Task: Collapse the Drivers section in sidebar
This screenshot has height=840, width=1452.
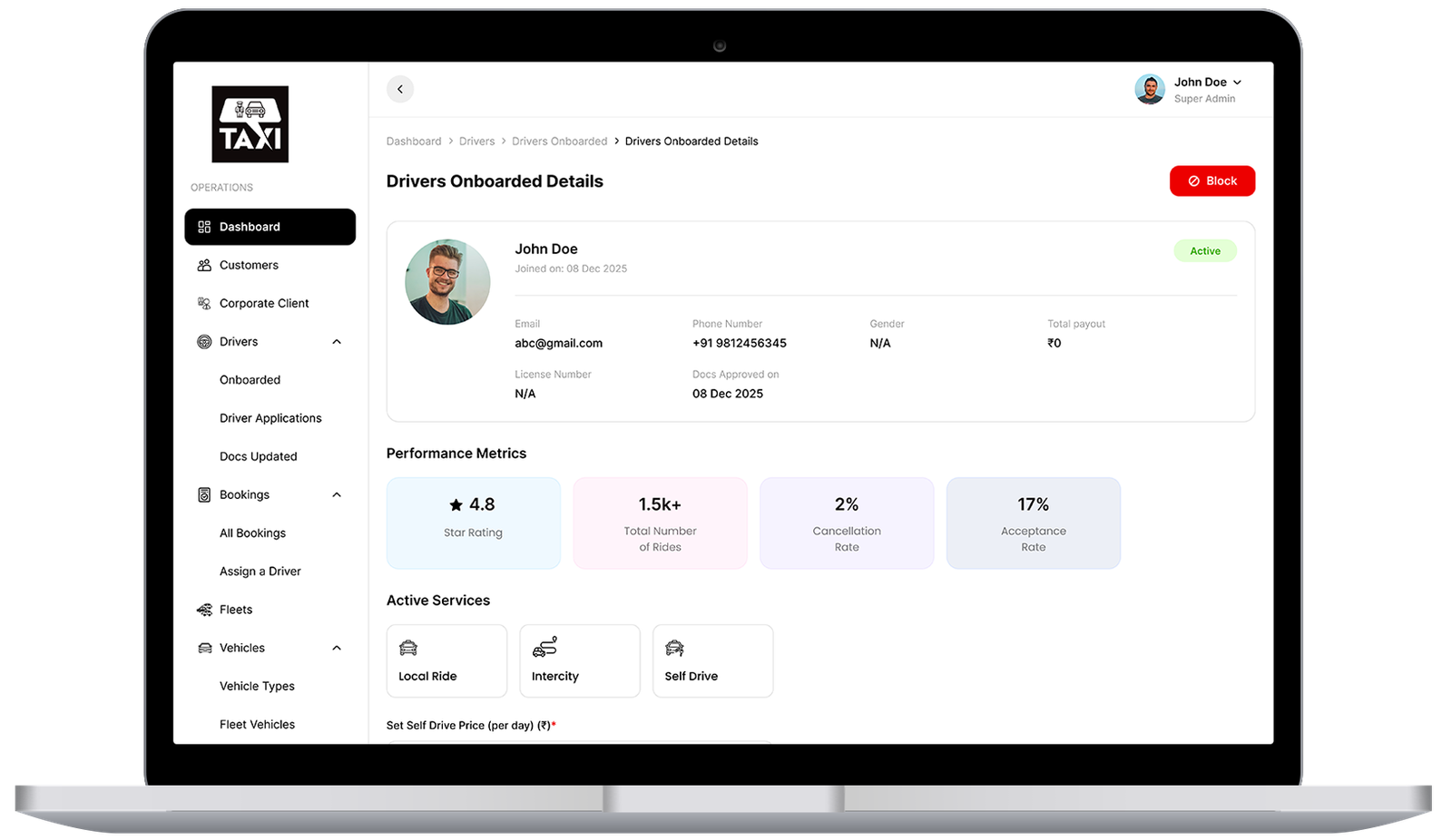Action: (337, 341)
